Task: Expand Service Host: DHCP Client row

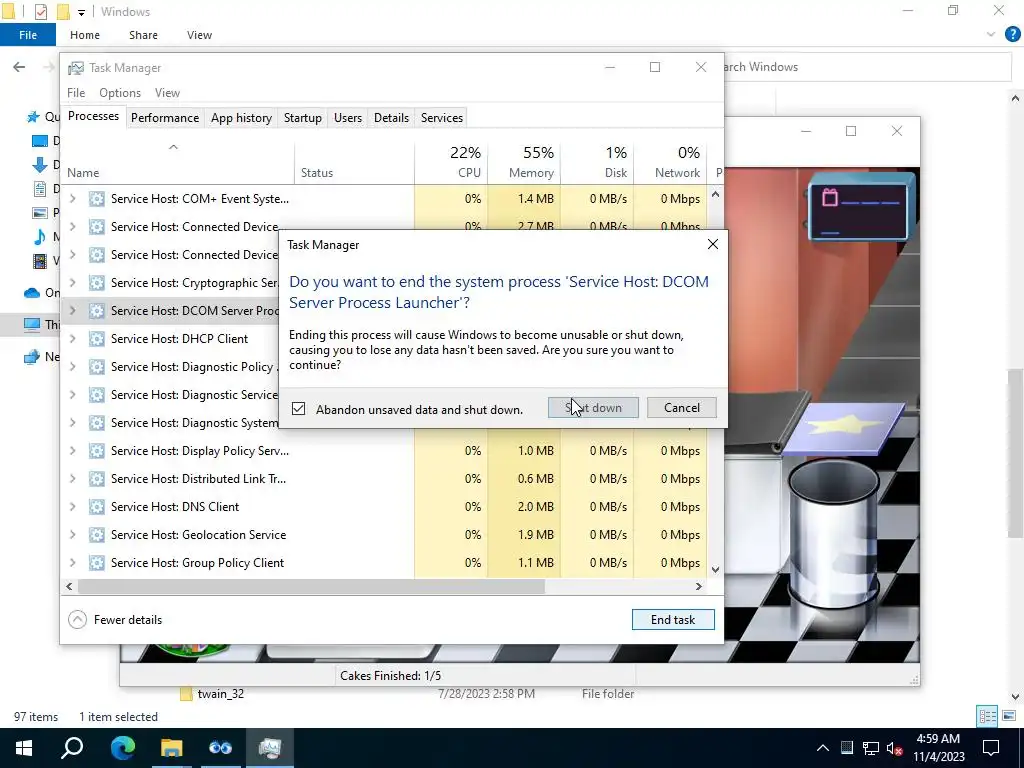Action: click(x=72, y=339)
